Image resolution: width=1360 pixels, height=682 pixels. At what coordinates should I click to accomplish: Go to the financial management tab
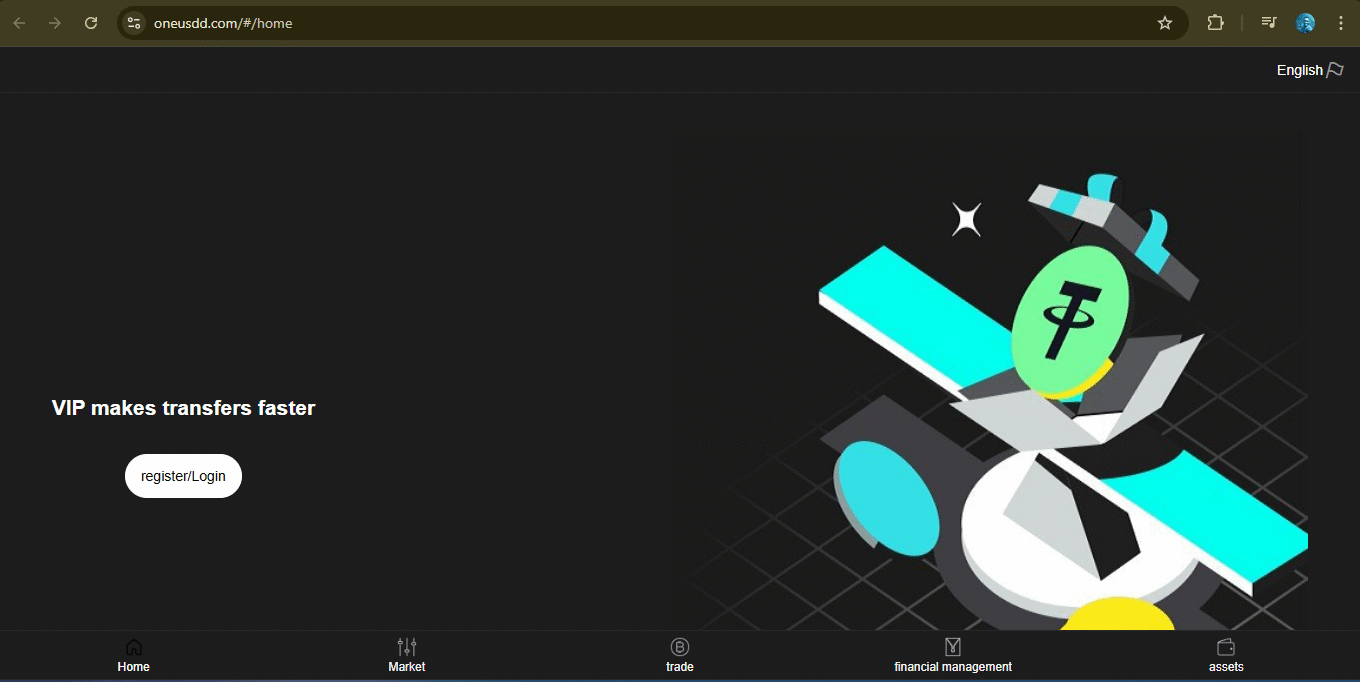coord(953,656)
